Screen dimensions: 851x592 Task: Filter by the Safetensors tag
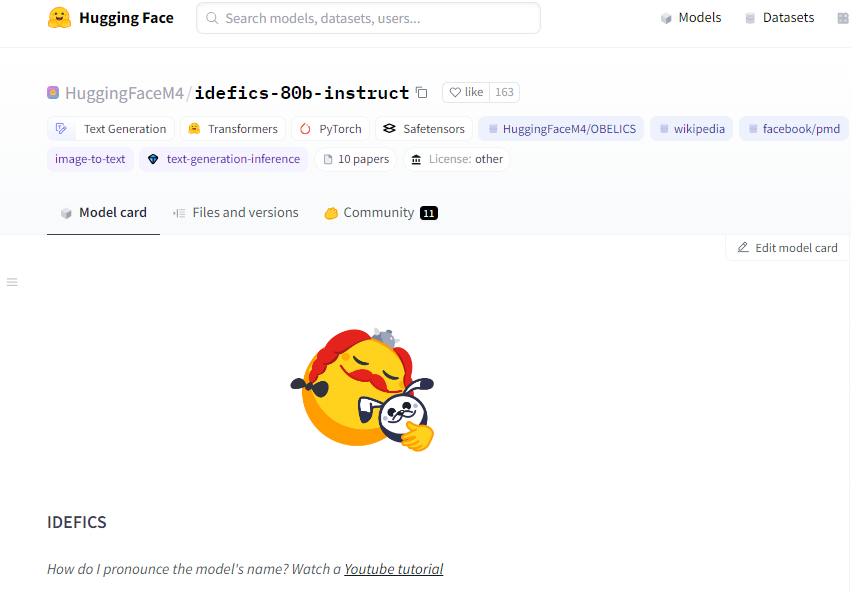point(424,129)
